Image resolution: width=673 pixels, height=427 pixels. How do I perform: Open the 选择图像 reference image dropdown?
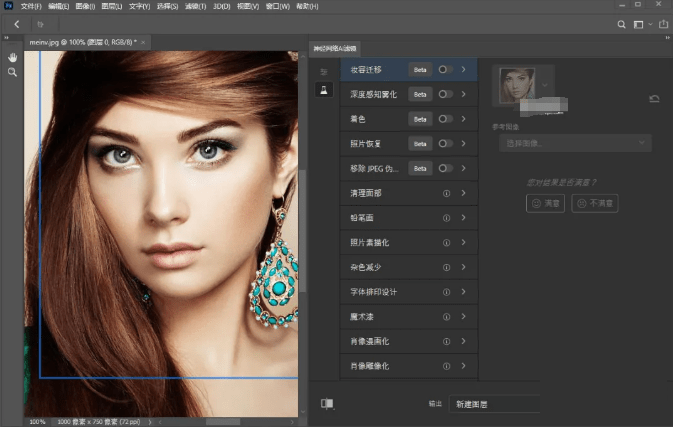click(x=575, y=143)
